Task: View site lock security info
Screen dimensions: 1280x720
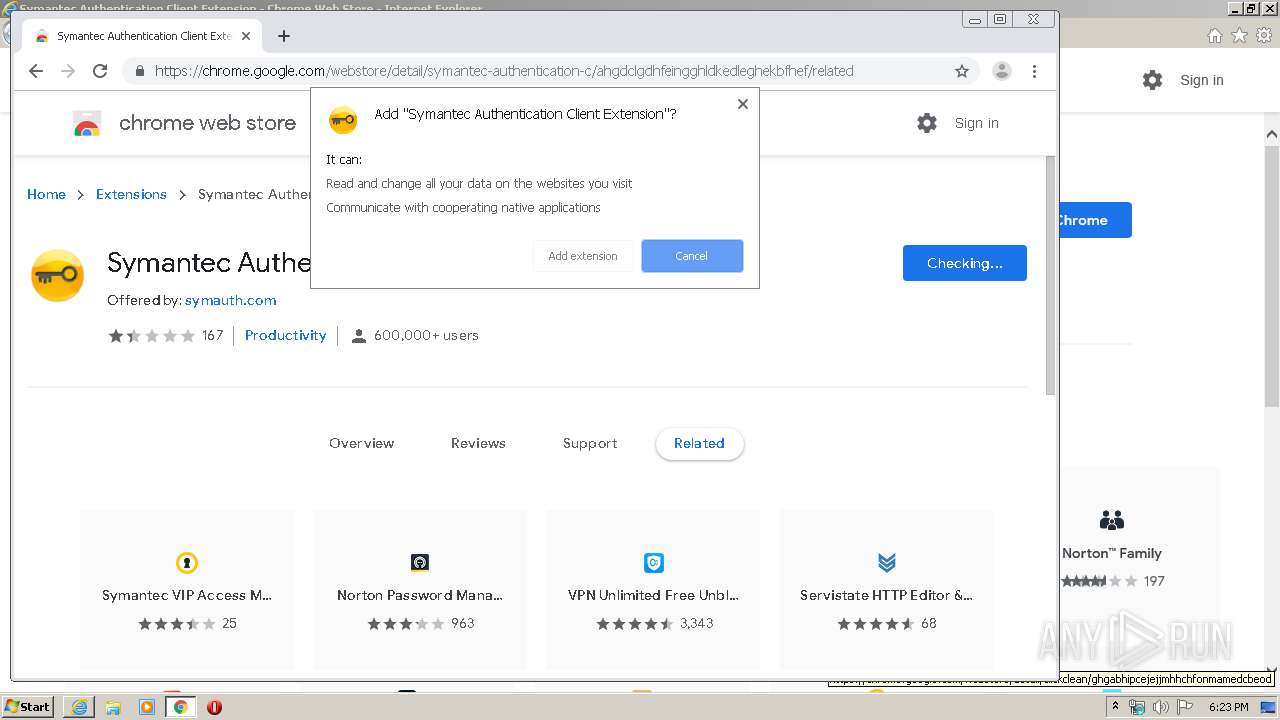Action: (139, 71)
